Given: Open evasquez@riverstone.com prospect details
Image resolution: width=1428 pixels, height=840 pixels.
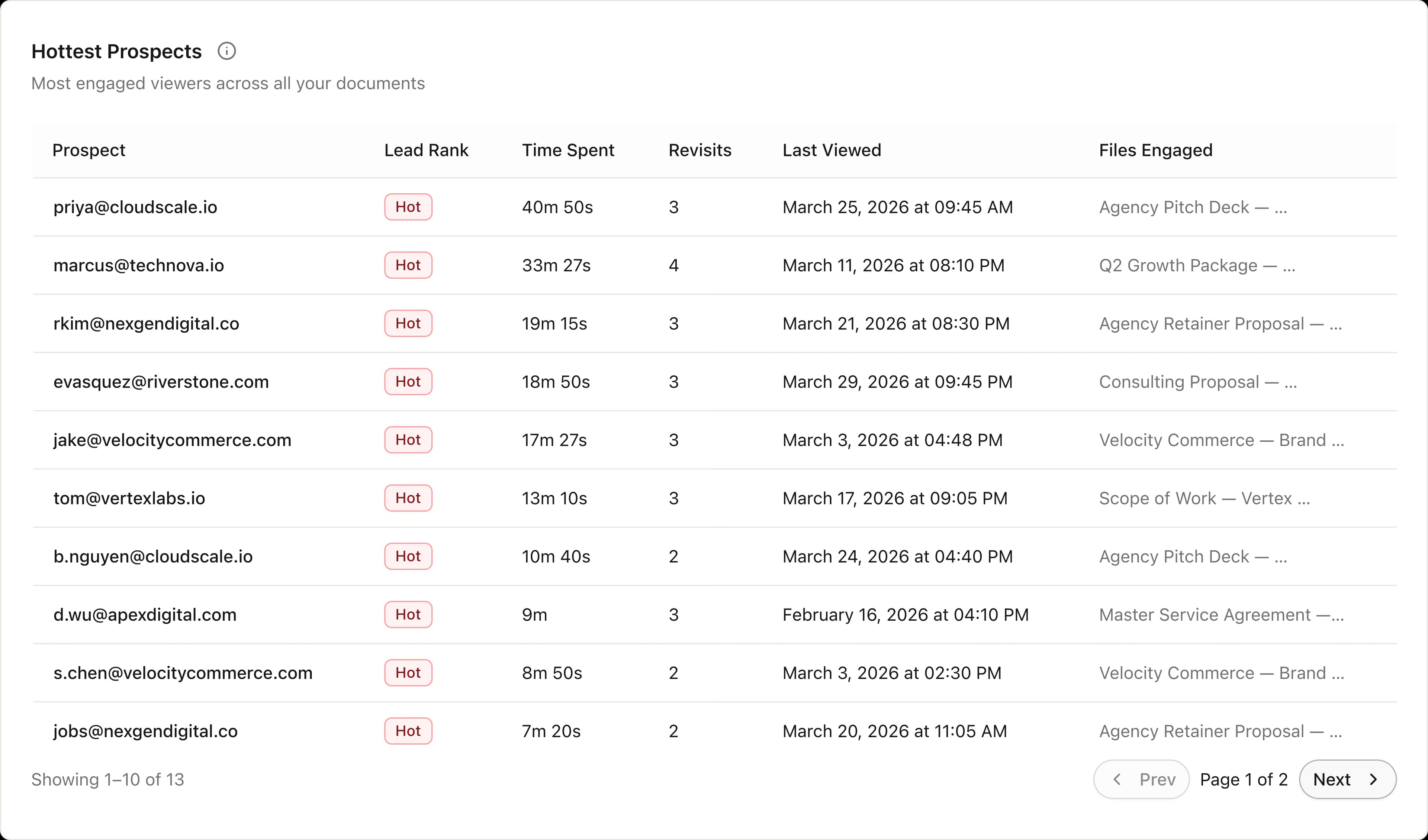Looking at the screenshot, I should 161,382.
